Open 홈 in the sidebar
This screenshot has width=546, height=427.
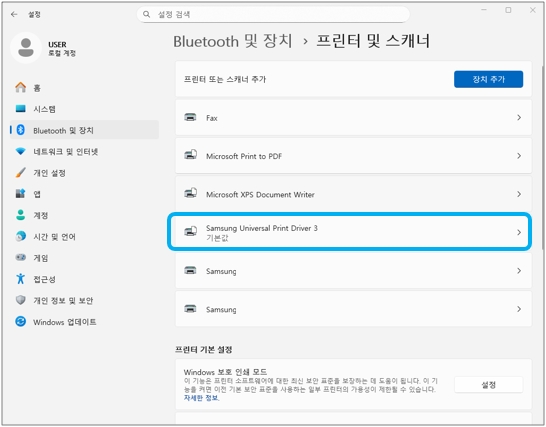click(84, 88)
